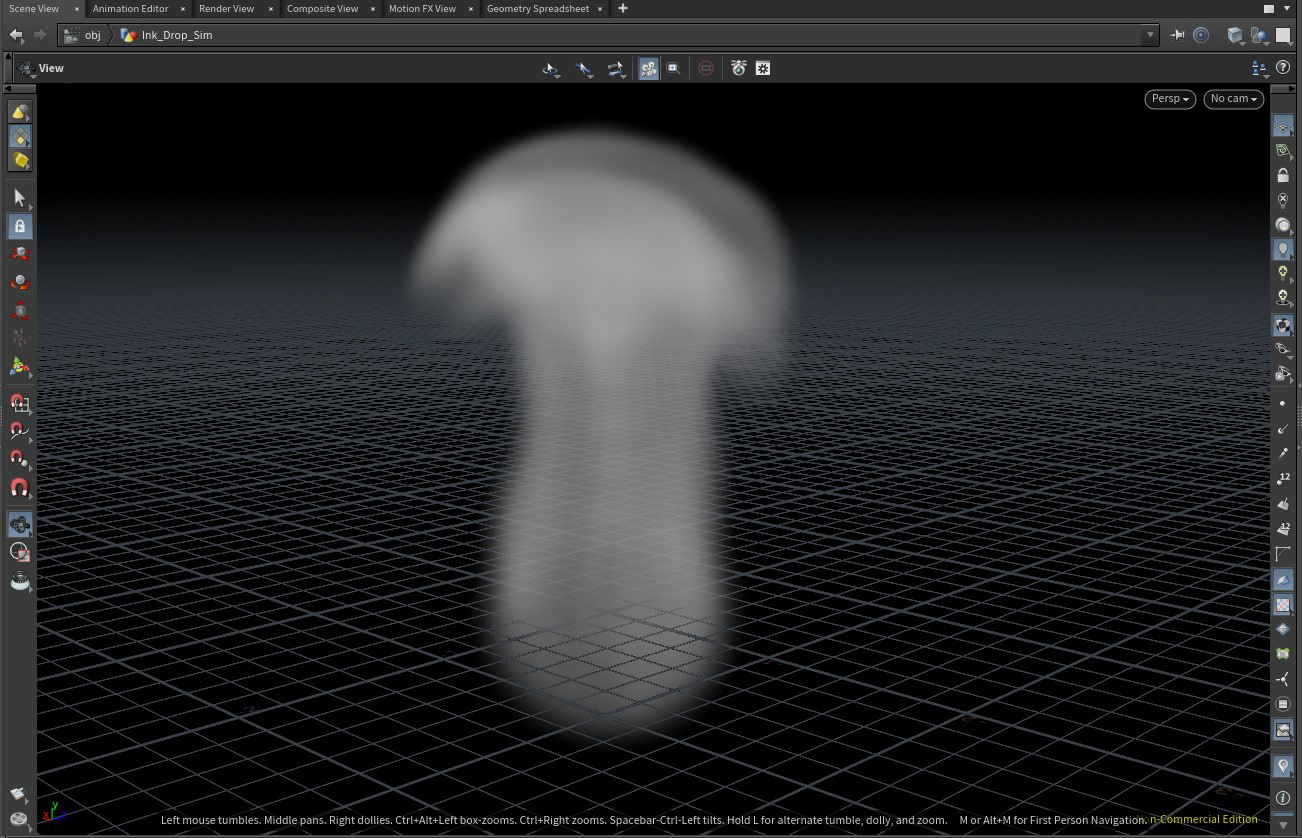Switch to the Scene View tab
Viewport: 1302px width, 838px height.
pos(34,8)
